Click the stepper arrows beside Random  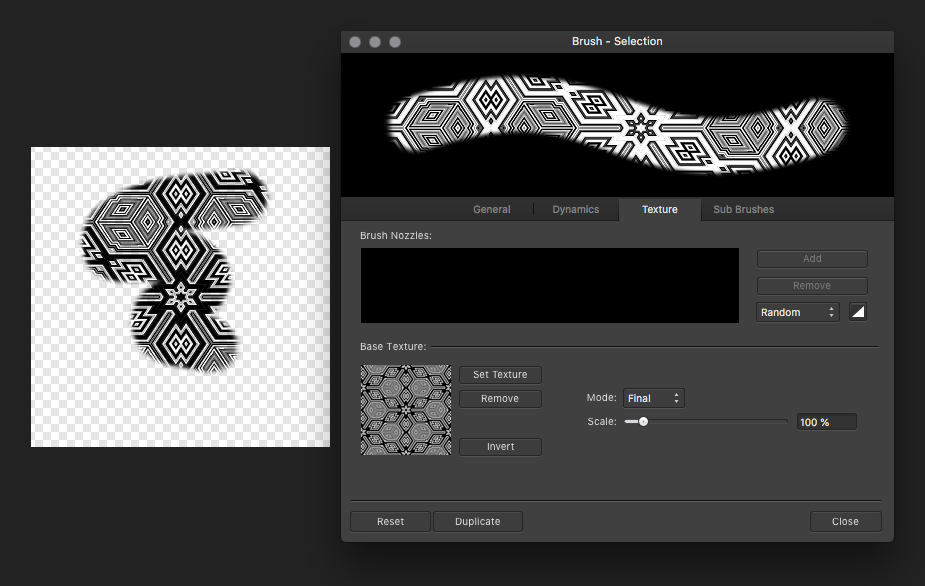[x=831, y=311]
